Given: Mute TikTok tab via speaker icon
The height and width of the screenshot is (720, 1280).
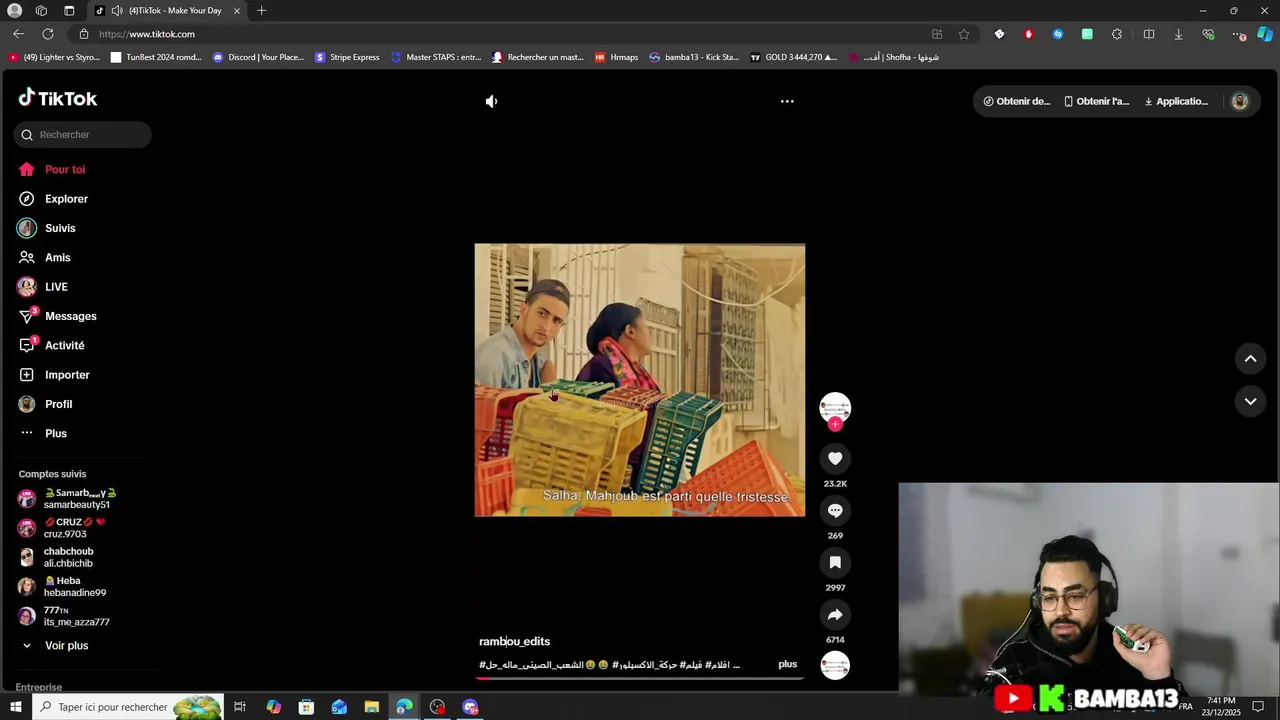Looking at the screenshot, I should pos(117,11).
